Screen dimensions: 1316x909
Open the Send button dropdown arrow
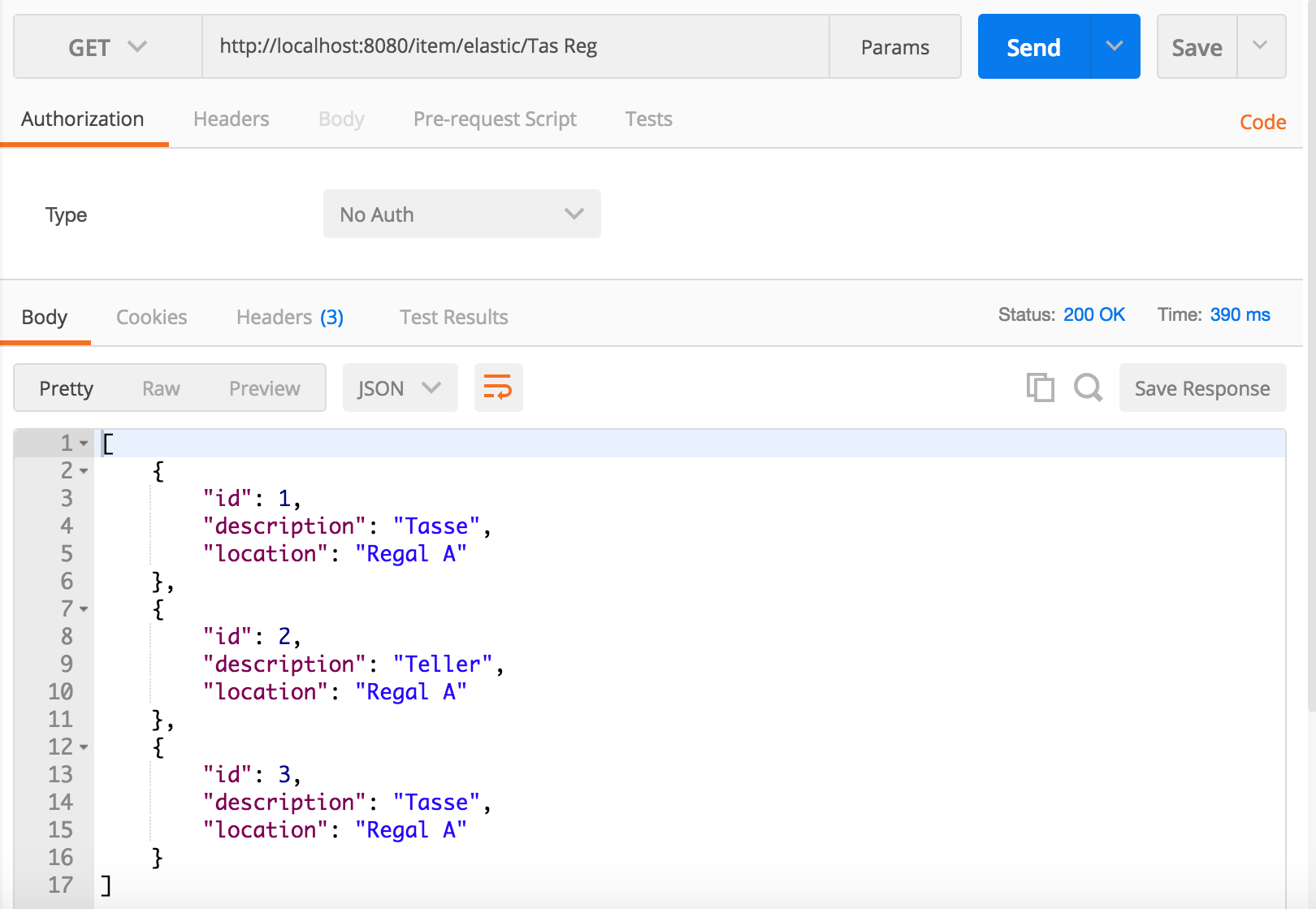1115,46
